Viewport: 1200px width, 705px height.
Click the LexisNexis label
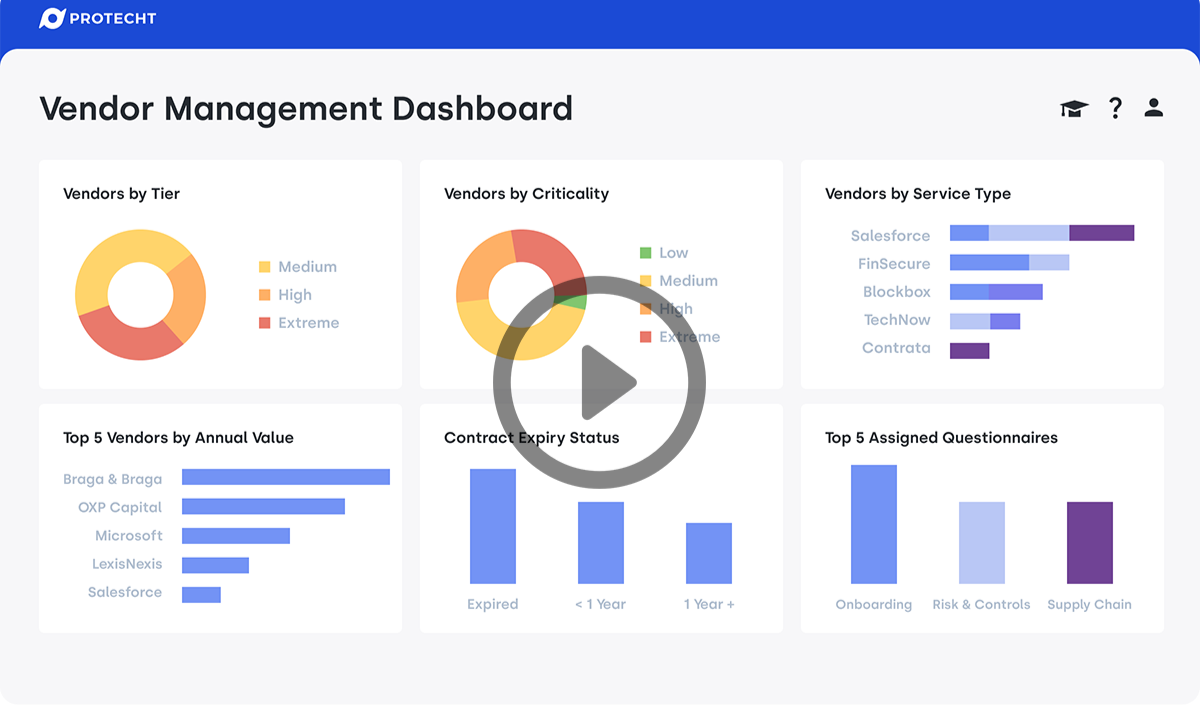coord(127,563)
